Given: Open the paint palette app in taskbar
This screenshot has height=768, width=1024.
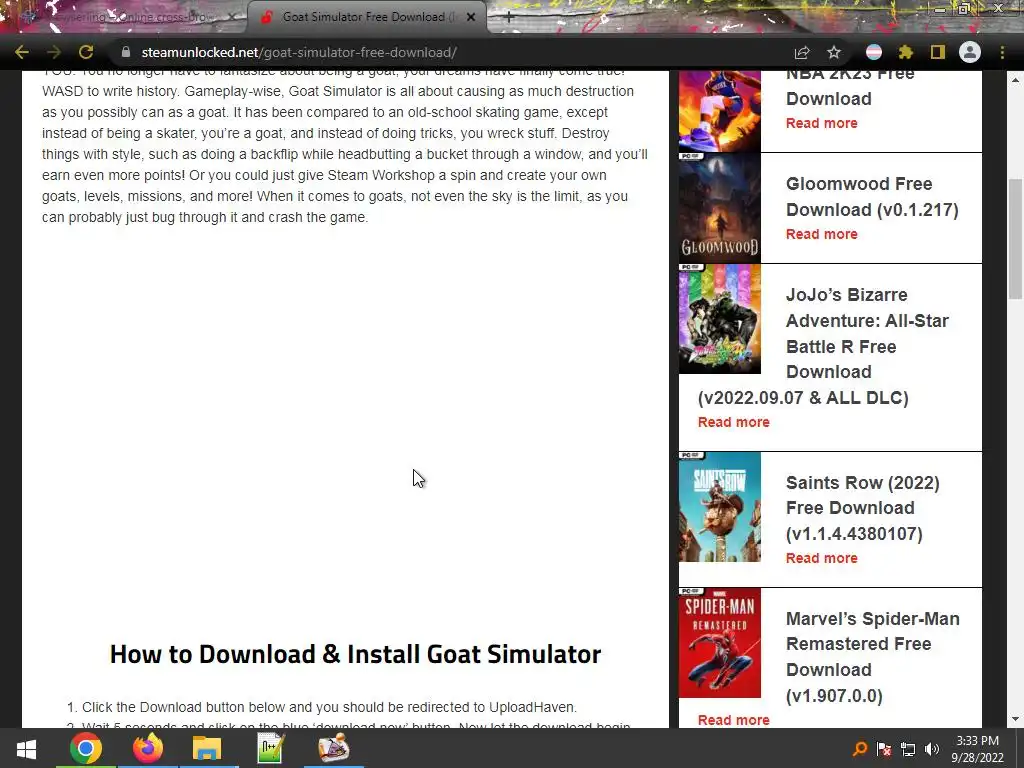Looking at the screenshot, I should (334, 748).
